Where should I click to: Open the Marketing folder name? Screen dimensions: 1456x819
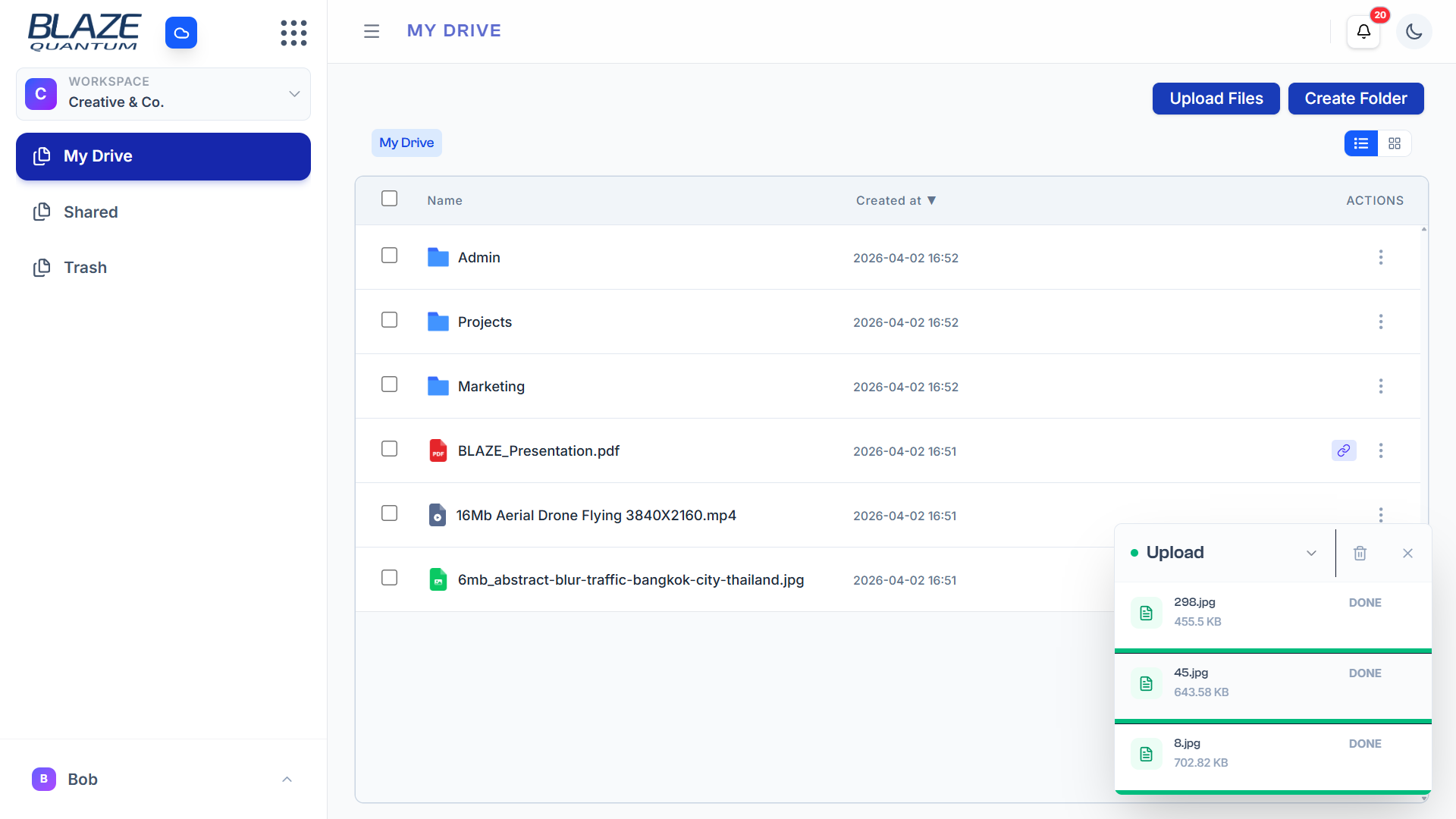pyautogui.click(x=491, y=386)
